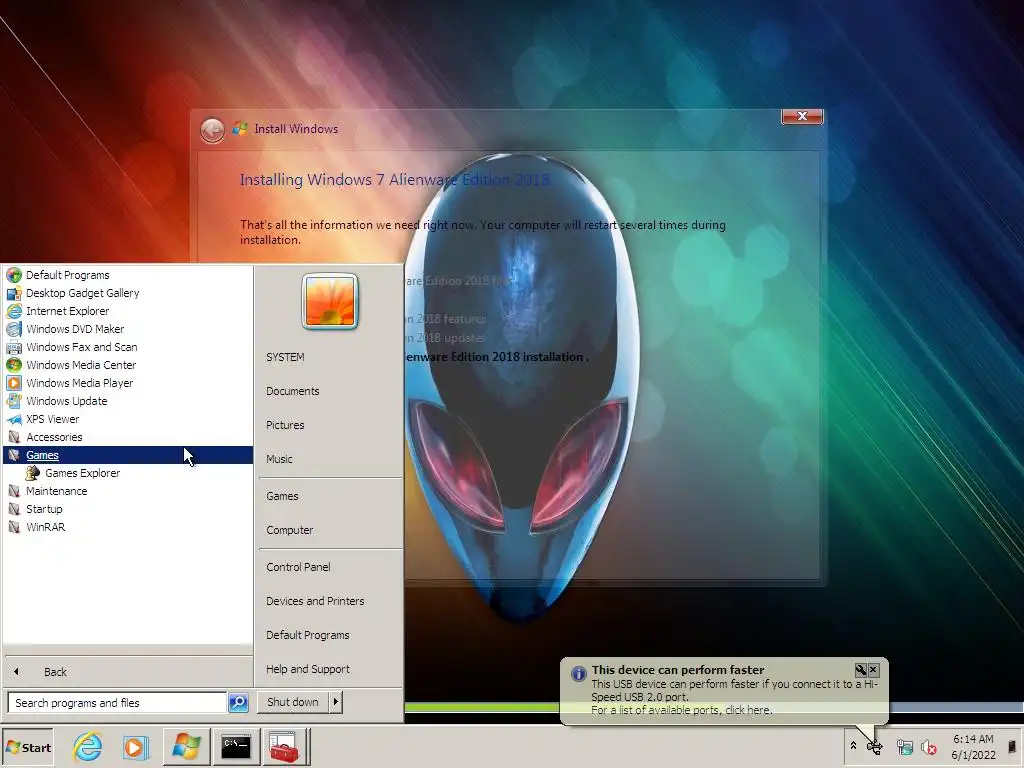This screenshot has height=768, width=1024.
Task: Switch to Install Windows taskbar item
Action: click(x=186, y=746)
